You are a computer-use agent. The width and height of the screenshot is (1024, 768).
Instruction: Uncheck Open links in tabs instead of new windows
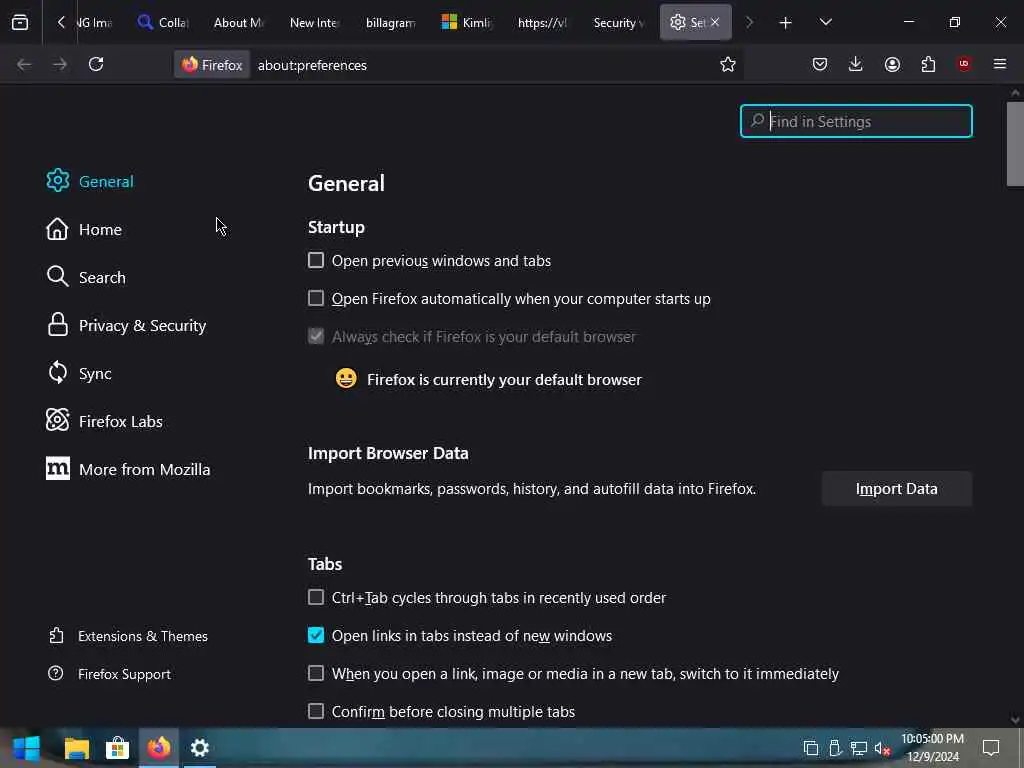point(316,635)
